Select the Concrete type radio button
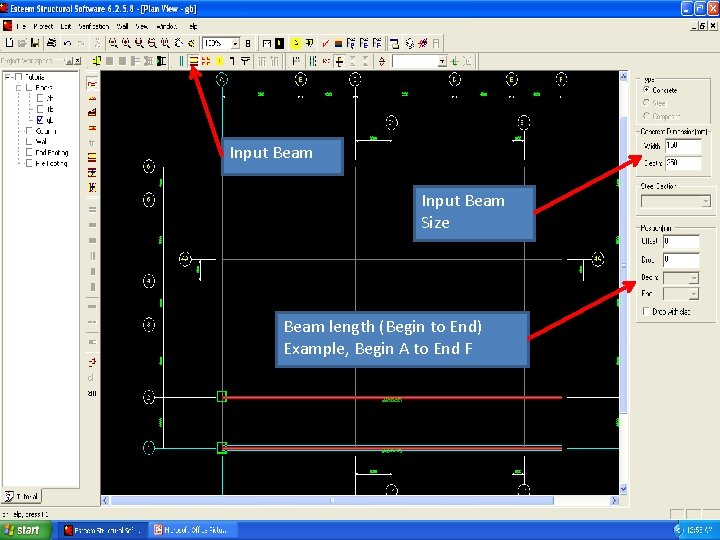The height and width of the screenshot is (540, 720). click(647, 90)
